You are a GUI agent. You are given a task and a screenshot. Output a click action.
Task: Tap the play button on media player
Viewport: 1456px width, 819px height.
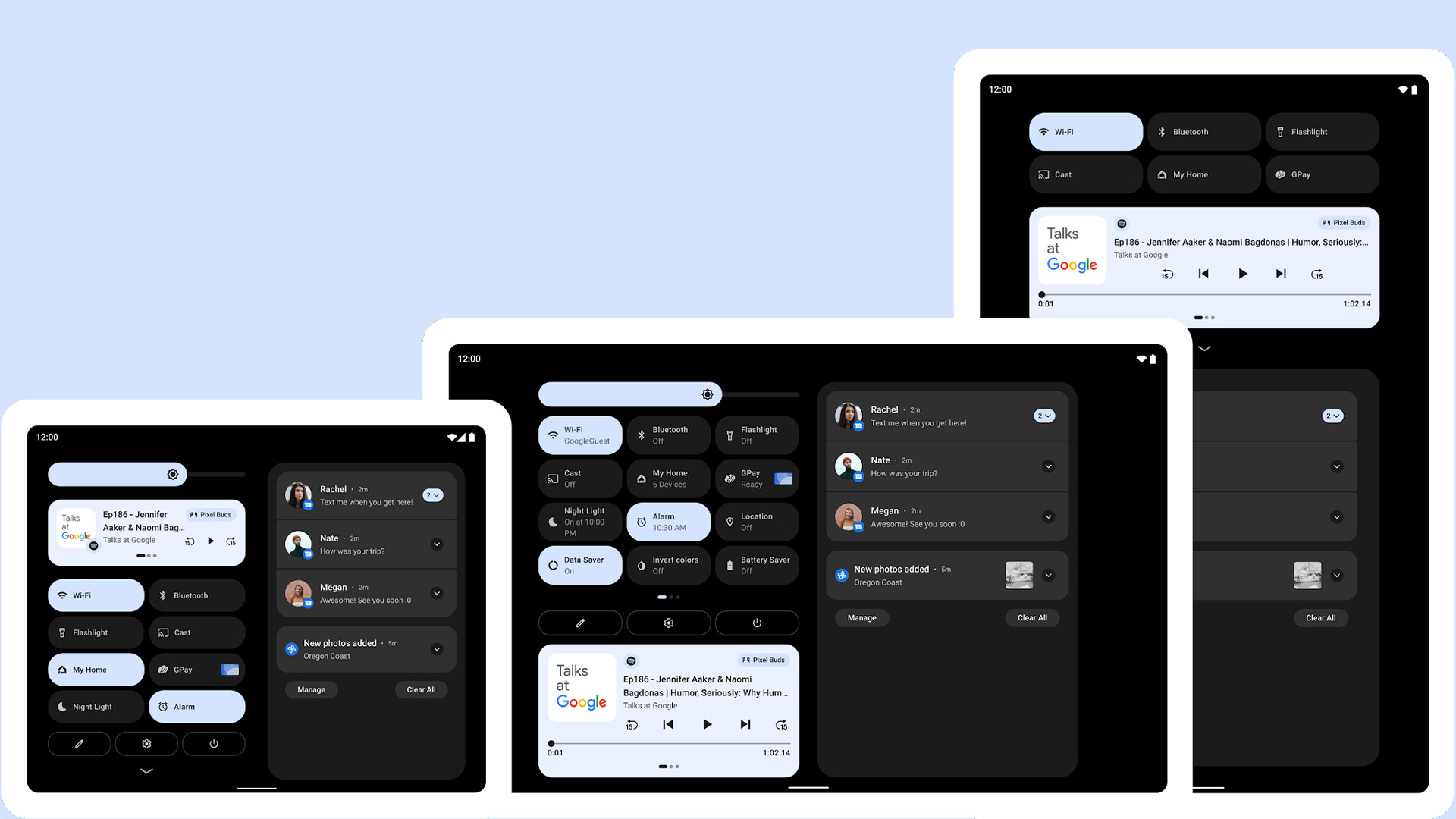[x=706, y=723]
